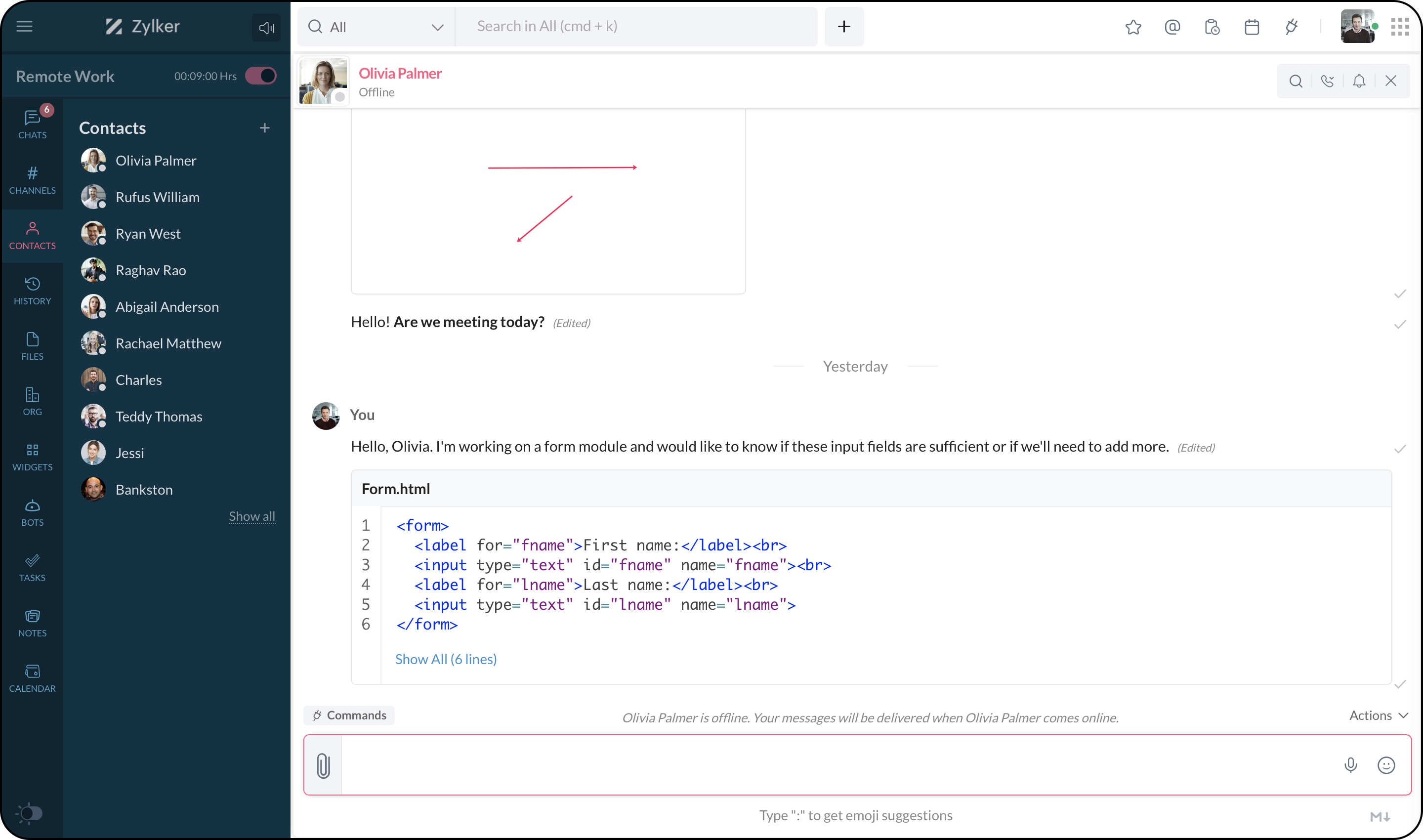Enable notification bell for Olivia Palmer
Viewport: 1423px width, 840px height.
1358,81
